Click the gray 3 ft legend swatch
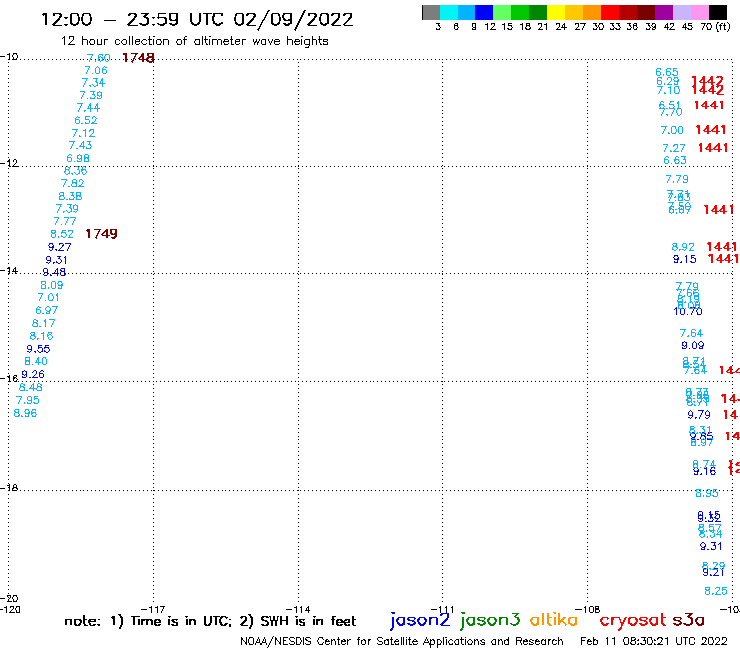Viewport: 740px width, 650px height. coord(431,12)
